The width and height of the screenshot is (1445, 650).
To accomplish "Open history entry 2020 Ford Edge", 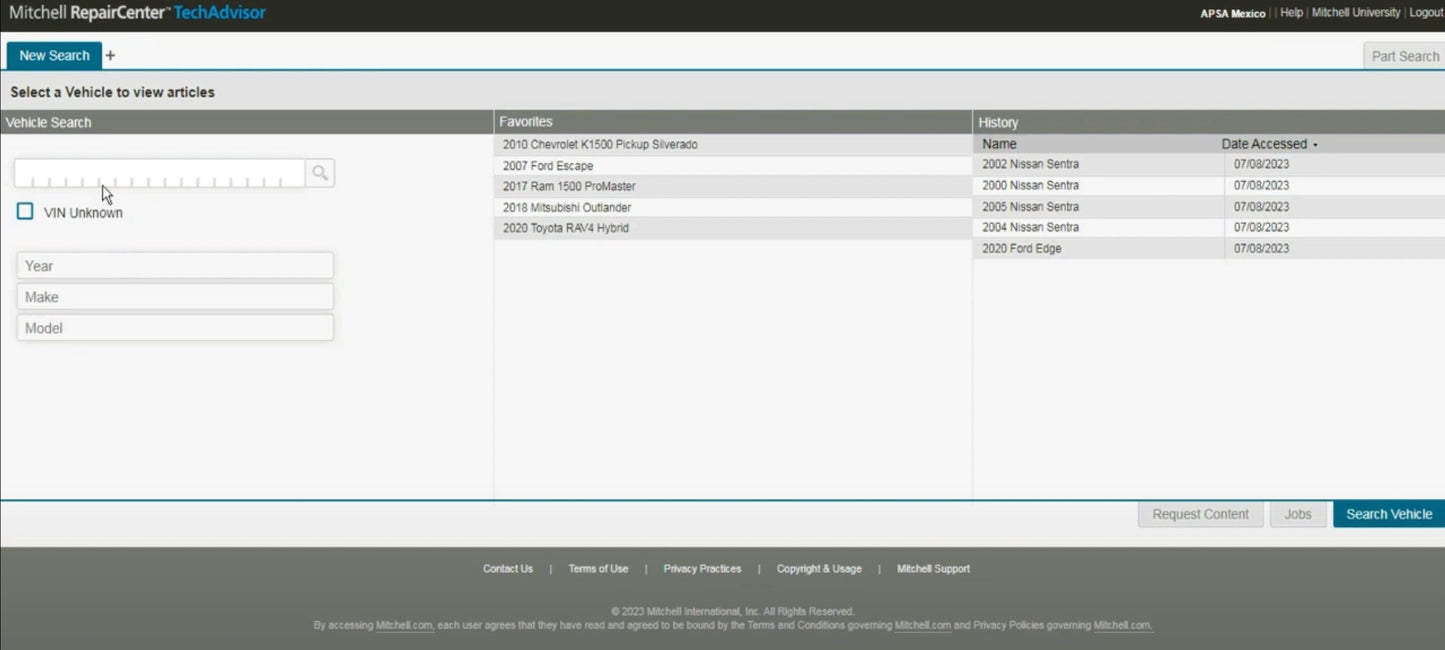I will pos(1209,248).
